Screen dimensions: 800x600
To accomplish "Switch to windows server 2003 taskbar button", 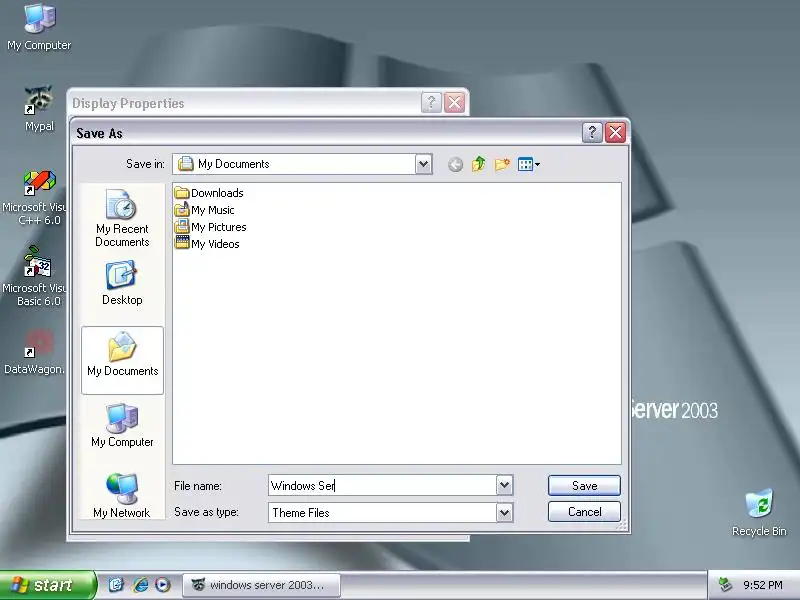I will 261,585.
